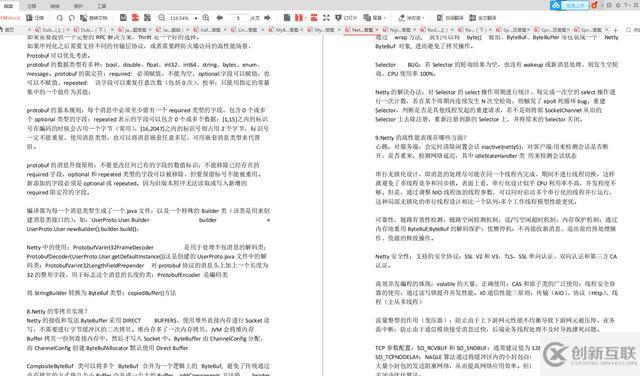Zoom in with the plus magnifier

pos(206,18)
